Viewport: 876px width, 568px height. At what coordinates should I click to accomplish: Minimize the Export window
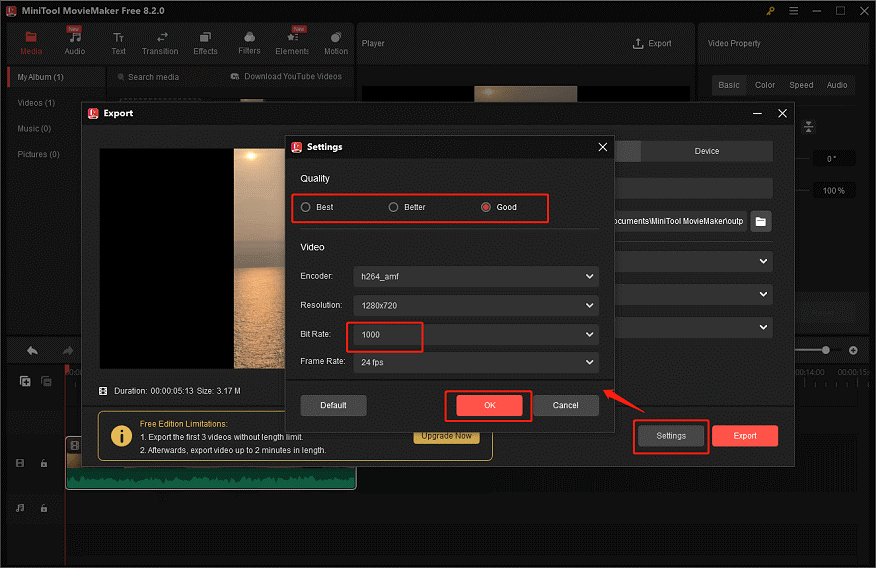point(757,113)
